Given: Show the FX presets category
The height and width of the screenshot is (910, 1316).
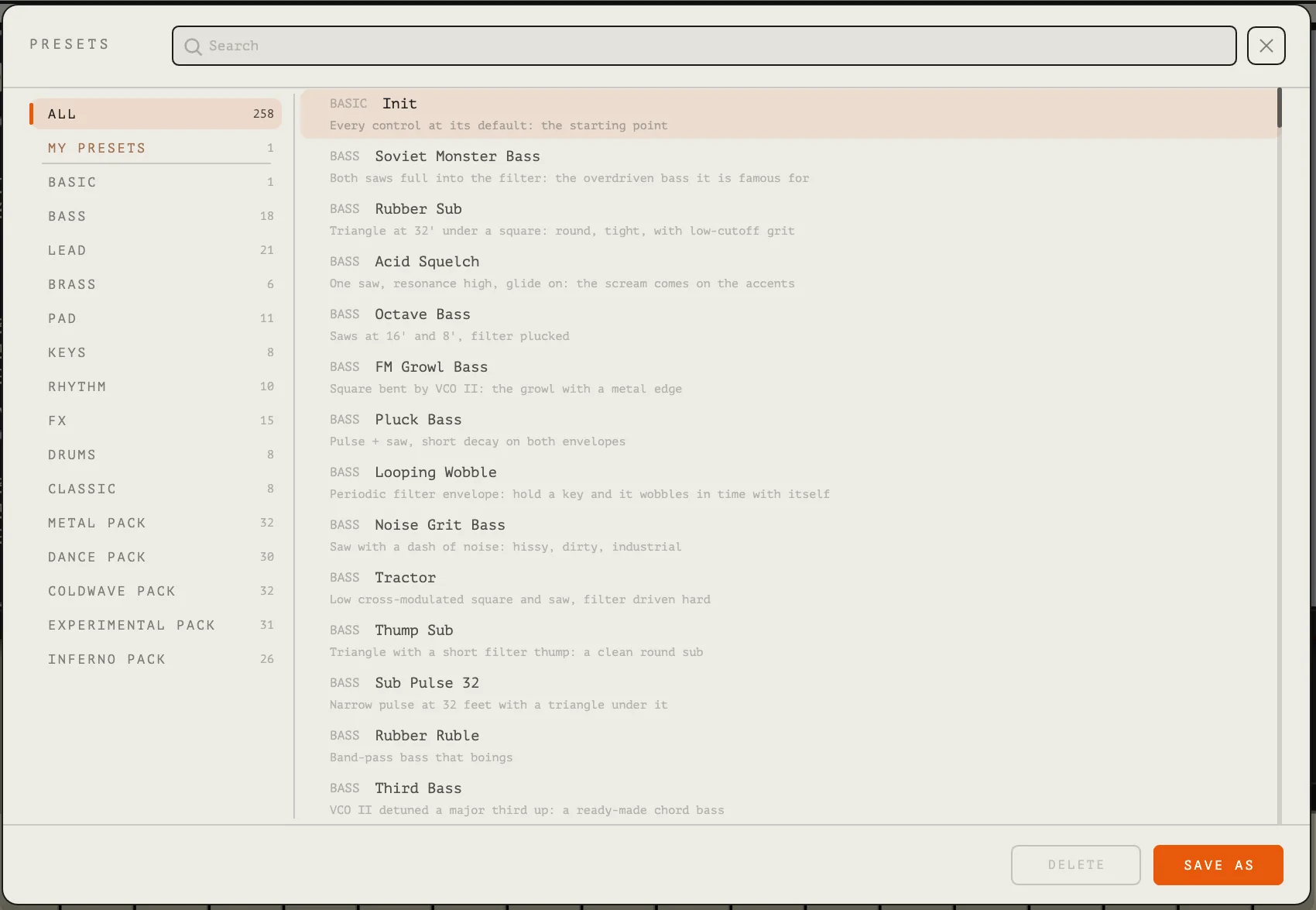Looking at the screenshot, I should 156,421.
